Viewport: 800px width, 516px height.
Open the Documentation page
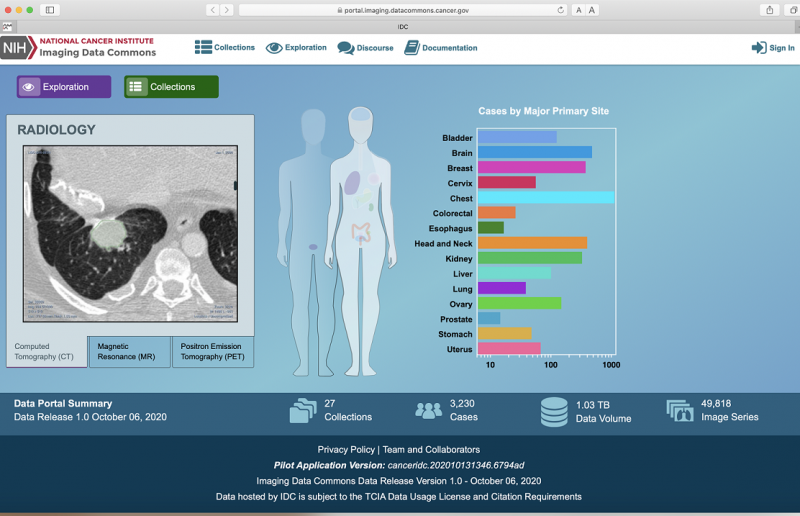[x=441, y=48]
